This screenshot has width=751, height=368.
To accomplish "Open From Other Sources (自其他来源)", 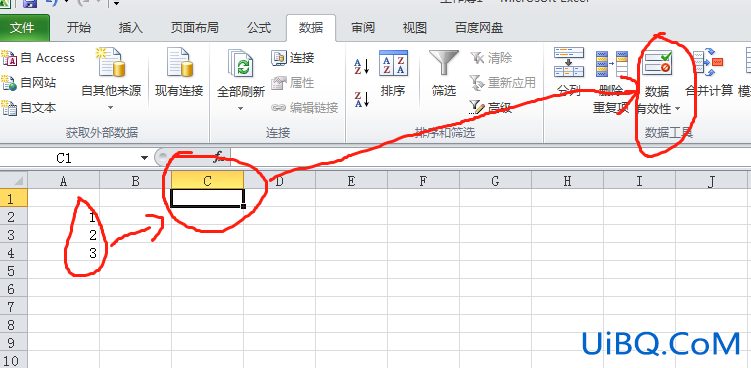I will point(111,79).
